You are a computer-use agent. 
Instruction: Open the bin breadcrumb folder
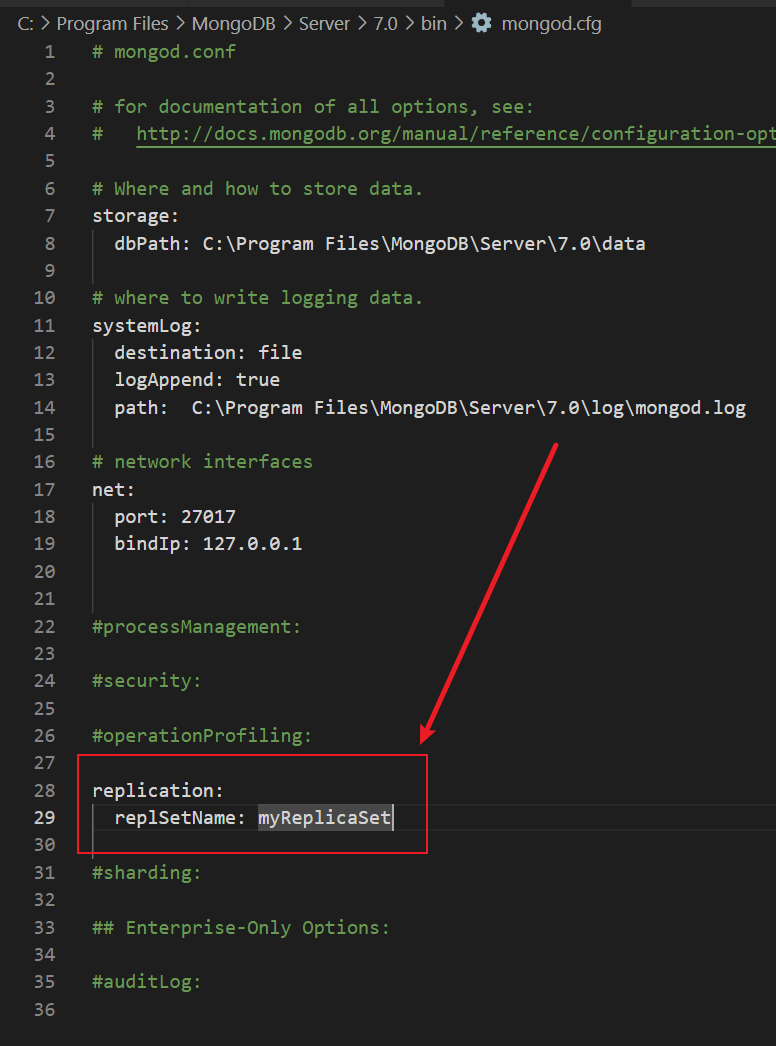point(434,24)
